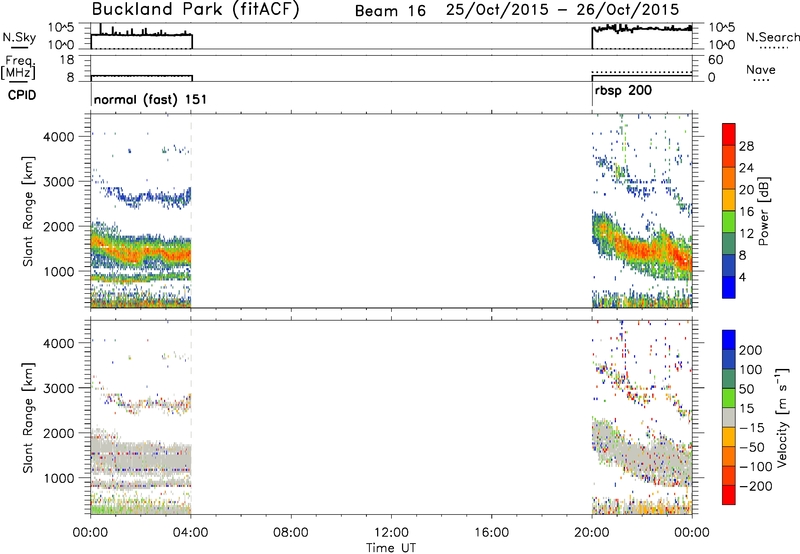Screen dimensions: 800x554
Task: Click the yellow segment of the Power colour bar
Action: [729, 199]
